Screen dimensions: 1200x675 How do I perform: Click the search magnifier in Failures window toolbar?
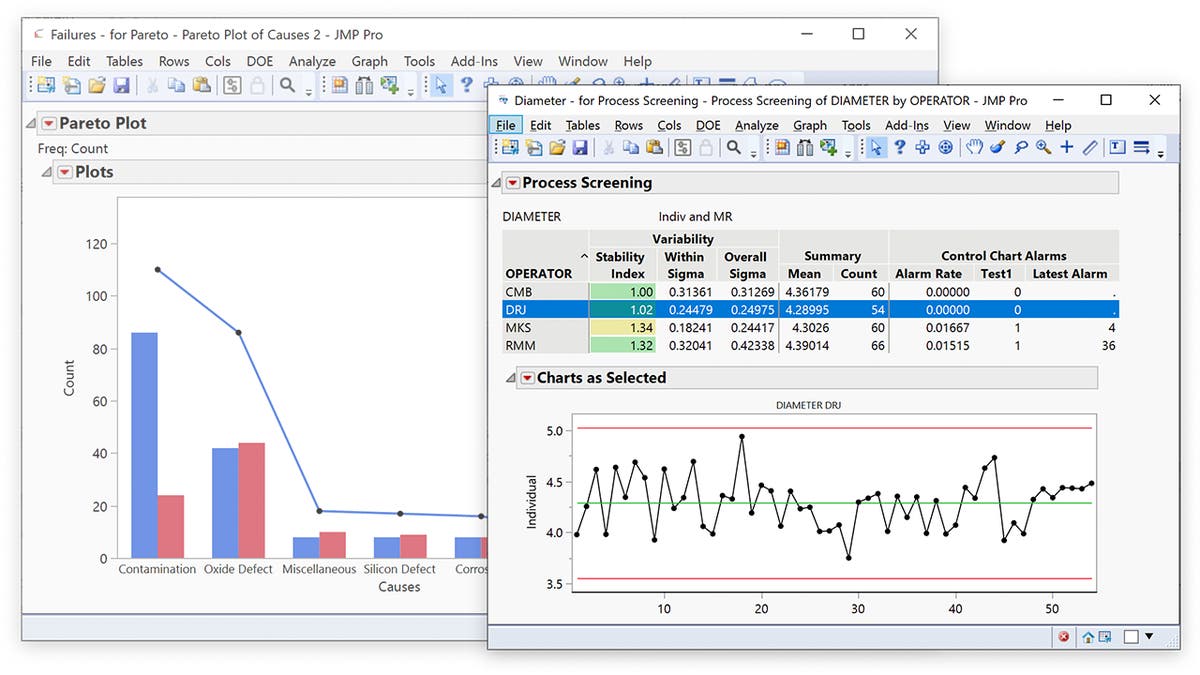(x=287, y=86)
